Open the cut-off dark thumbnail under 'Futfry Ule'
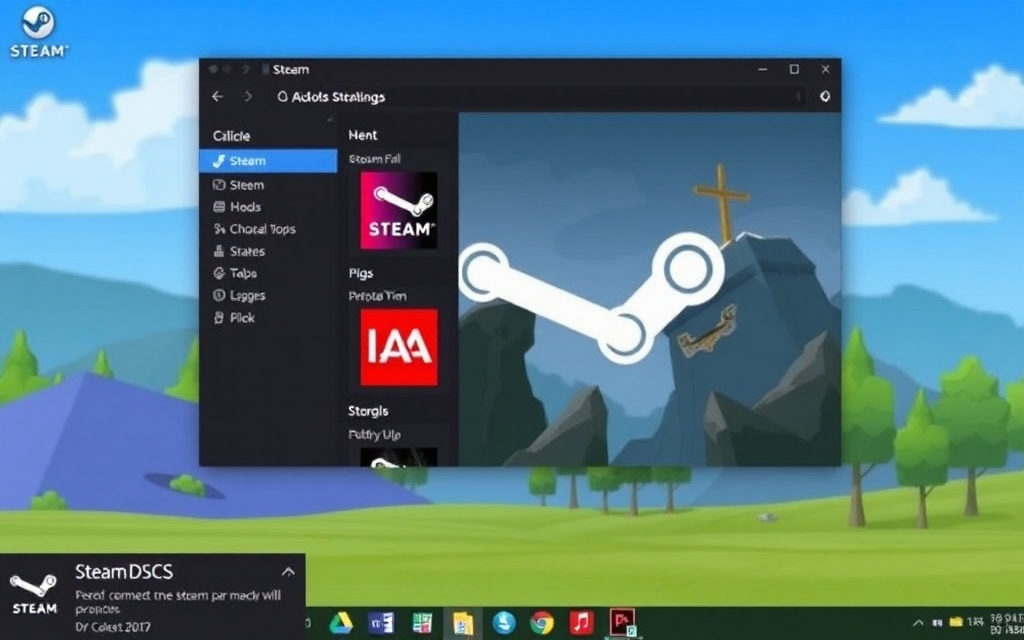Image resolution: width=1024 pixels, height=640 pixels. tap(399, 456)
